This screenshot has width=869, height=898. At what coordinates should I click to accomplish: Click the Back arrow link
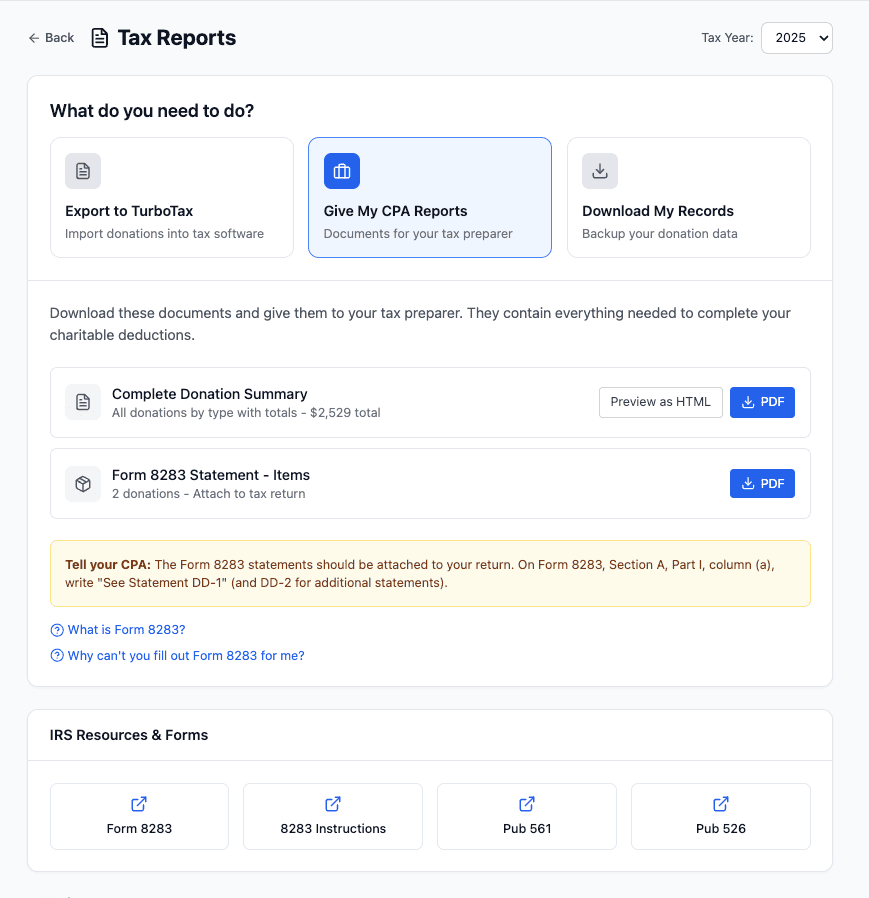pyautogui.click(x=51, y=38)
